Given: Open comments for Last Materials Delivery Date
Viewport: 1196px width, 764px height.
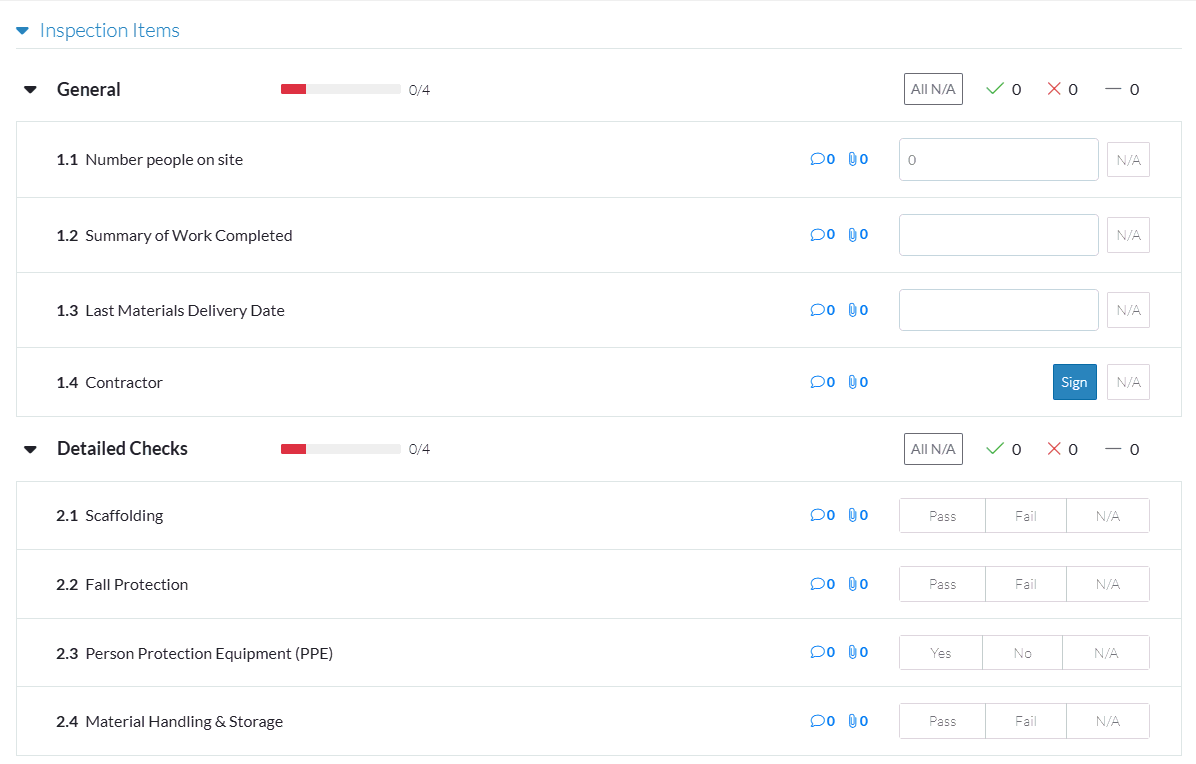Looking at the screenshot, I should point(822,310).
